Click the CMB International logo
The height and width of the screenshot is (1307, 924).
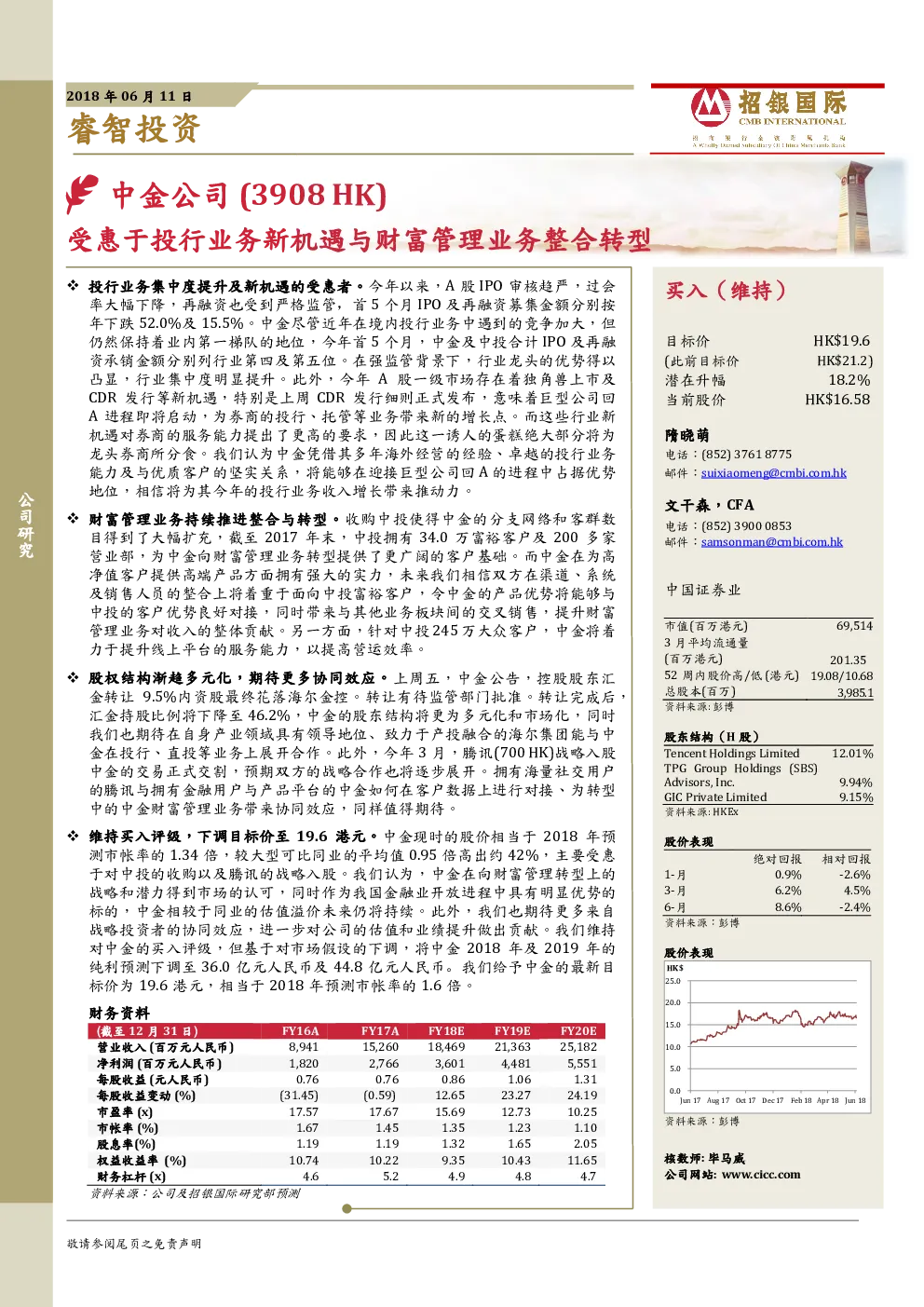coord(768,116)
